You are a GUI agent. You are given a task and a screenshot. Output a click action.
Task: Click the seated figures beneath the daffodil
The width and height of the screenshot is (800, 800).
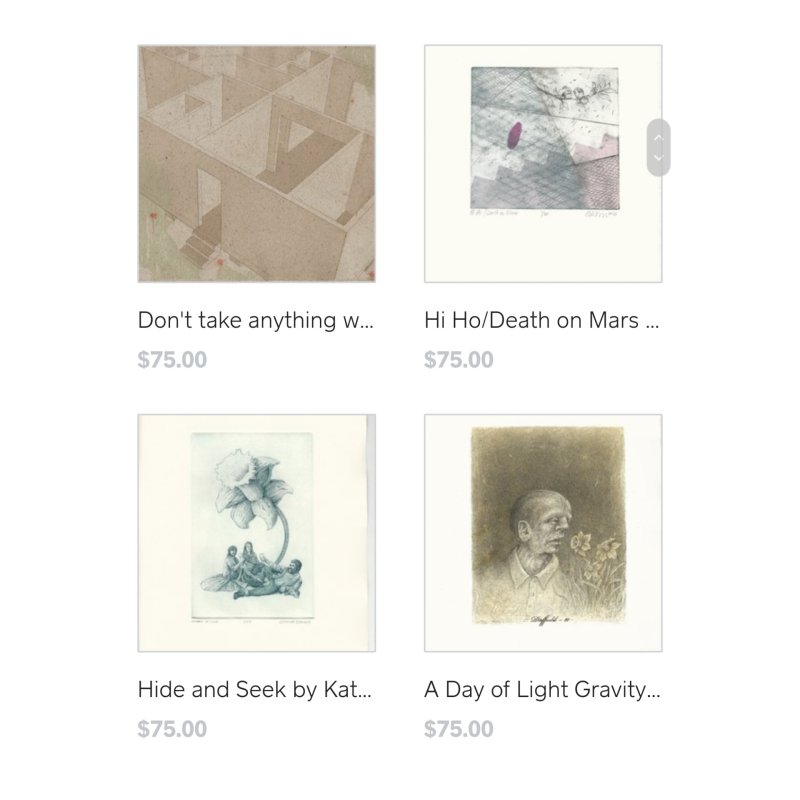click(253, 571)
